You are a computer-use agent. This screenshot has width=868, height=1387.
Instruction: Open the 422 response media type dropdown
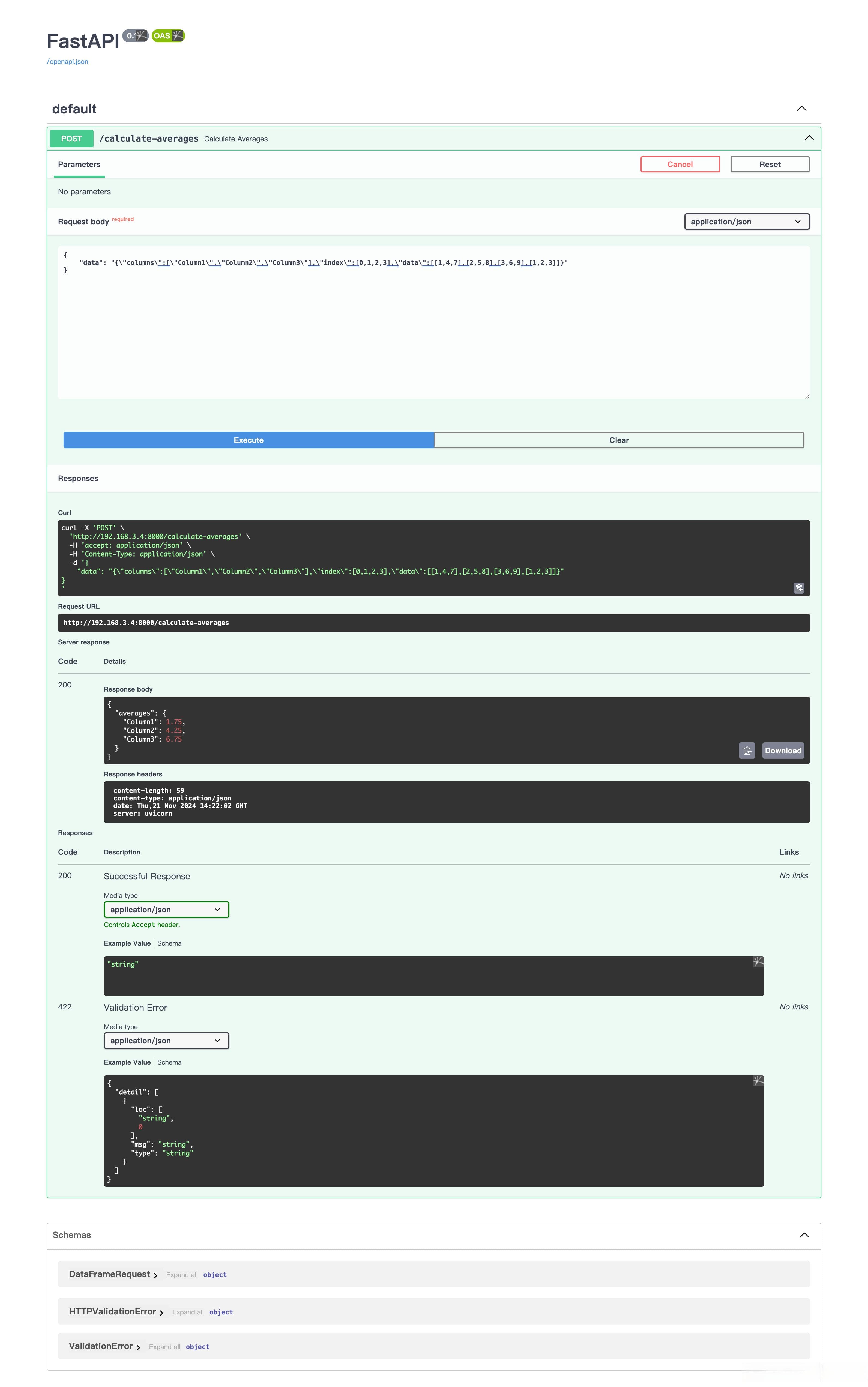166,1040
